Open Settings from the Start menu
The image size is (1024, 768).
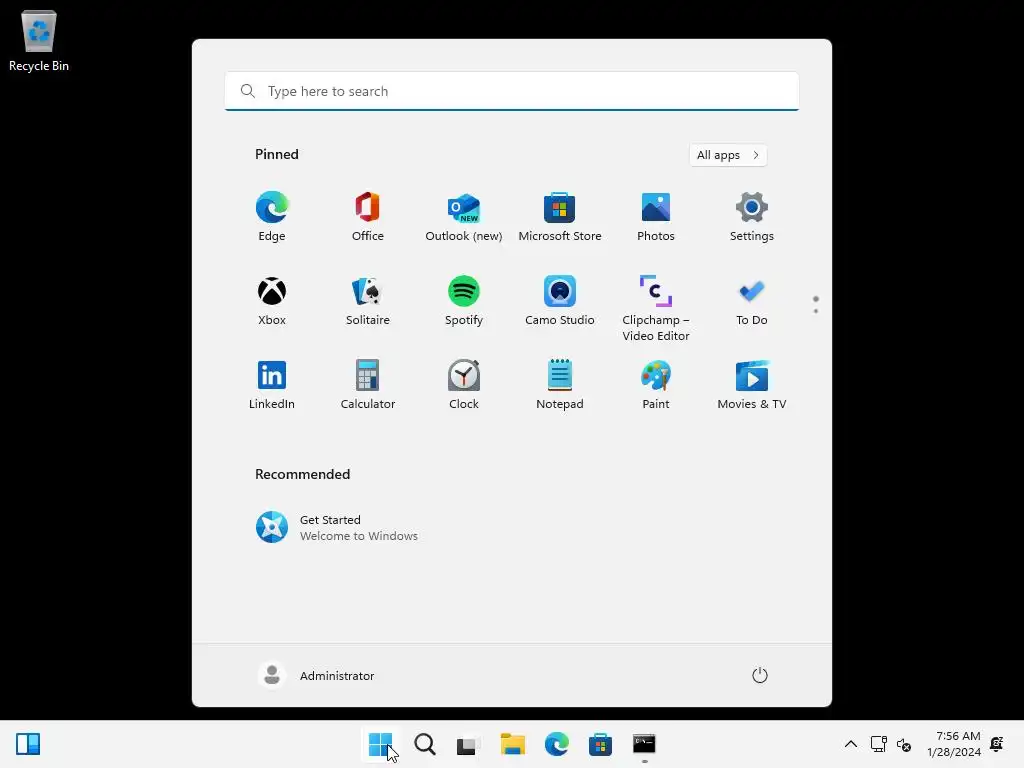[752, 216]
